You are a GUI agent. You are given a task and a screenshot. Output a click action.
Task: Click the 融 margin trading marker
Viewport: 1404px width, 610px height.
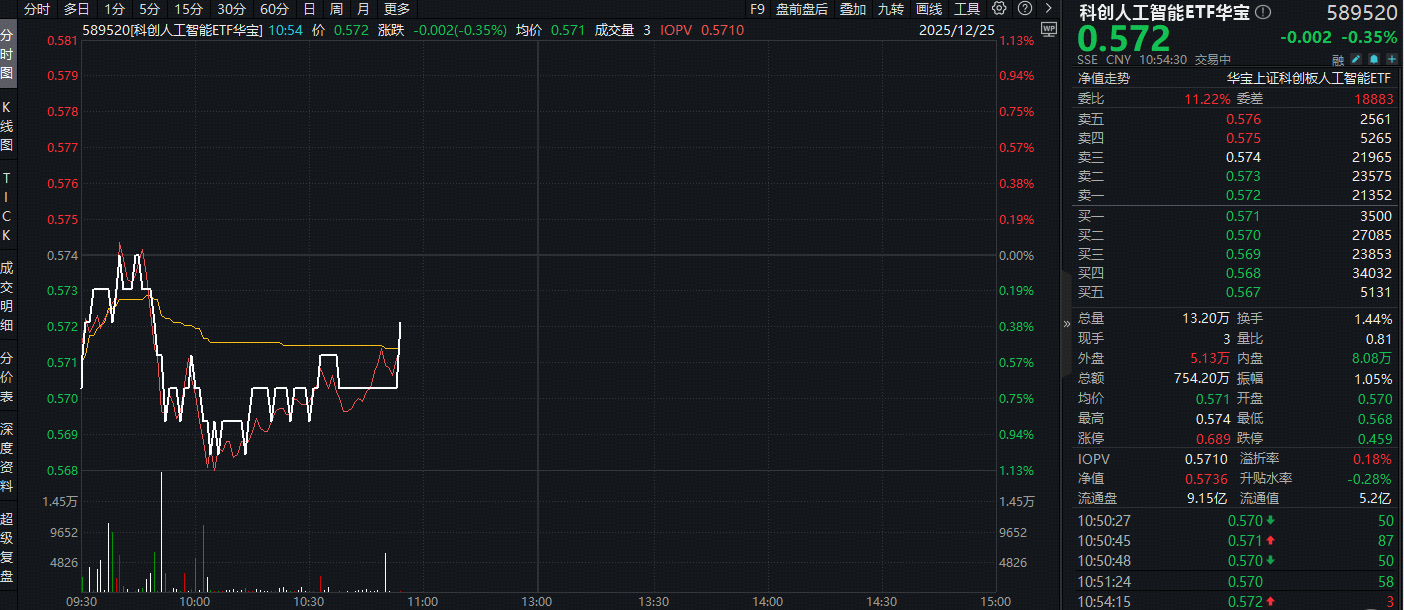[1338, 60]
